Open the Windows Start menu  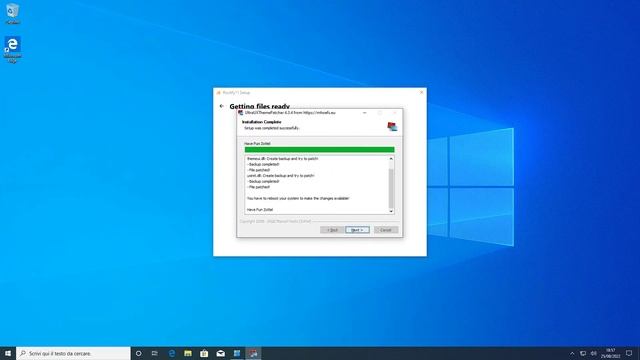pos(8,353)
